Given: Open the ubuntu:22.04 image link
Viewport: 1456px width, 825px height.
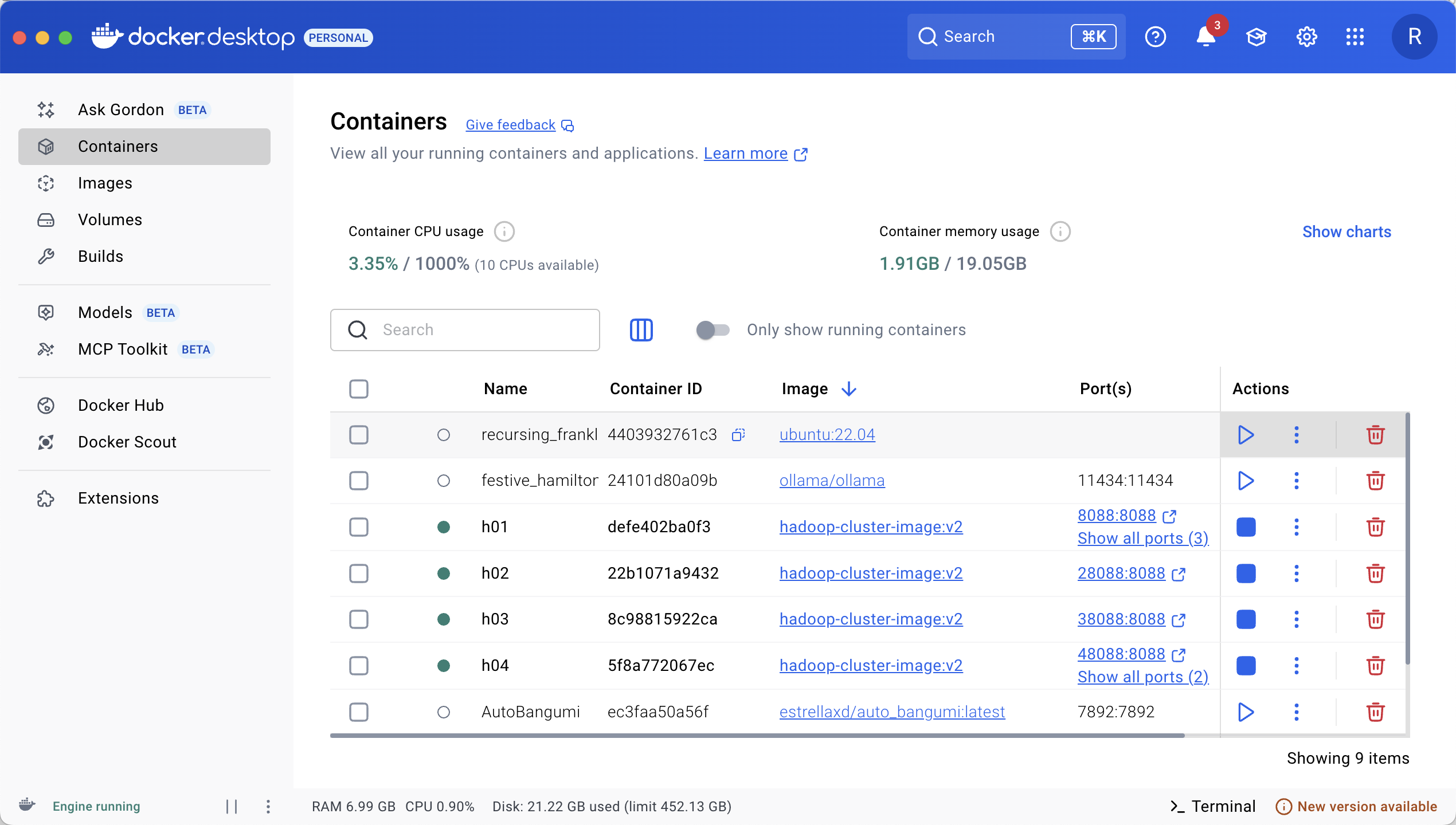Looking at the screenshot, I should tap(827, 435).
